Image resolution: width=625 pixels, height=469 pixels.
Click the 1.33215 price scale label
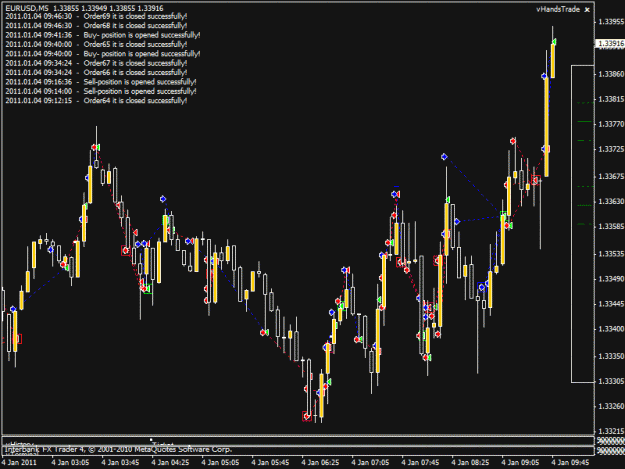611,432
